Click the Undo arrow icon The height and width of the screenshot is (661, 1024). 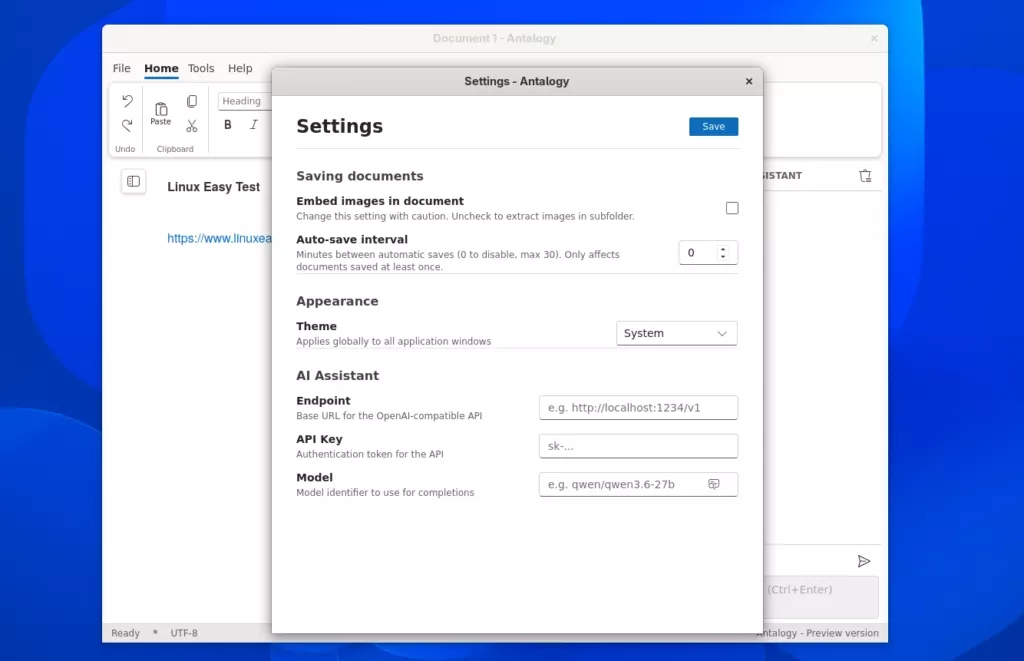127,101
